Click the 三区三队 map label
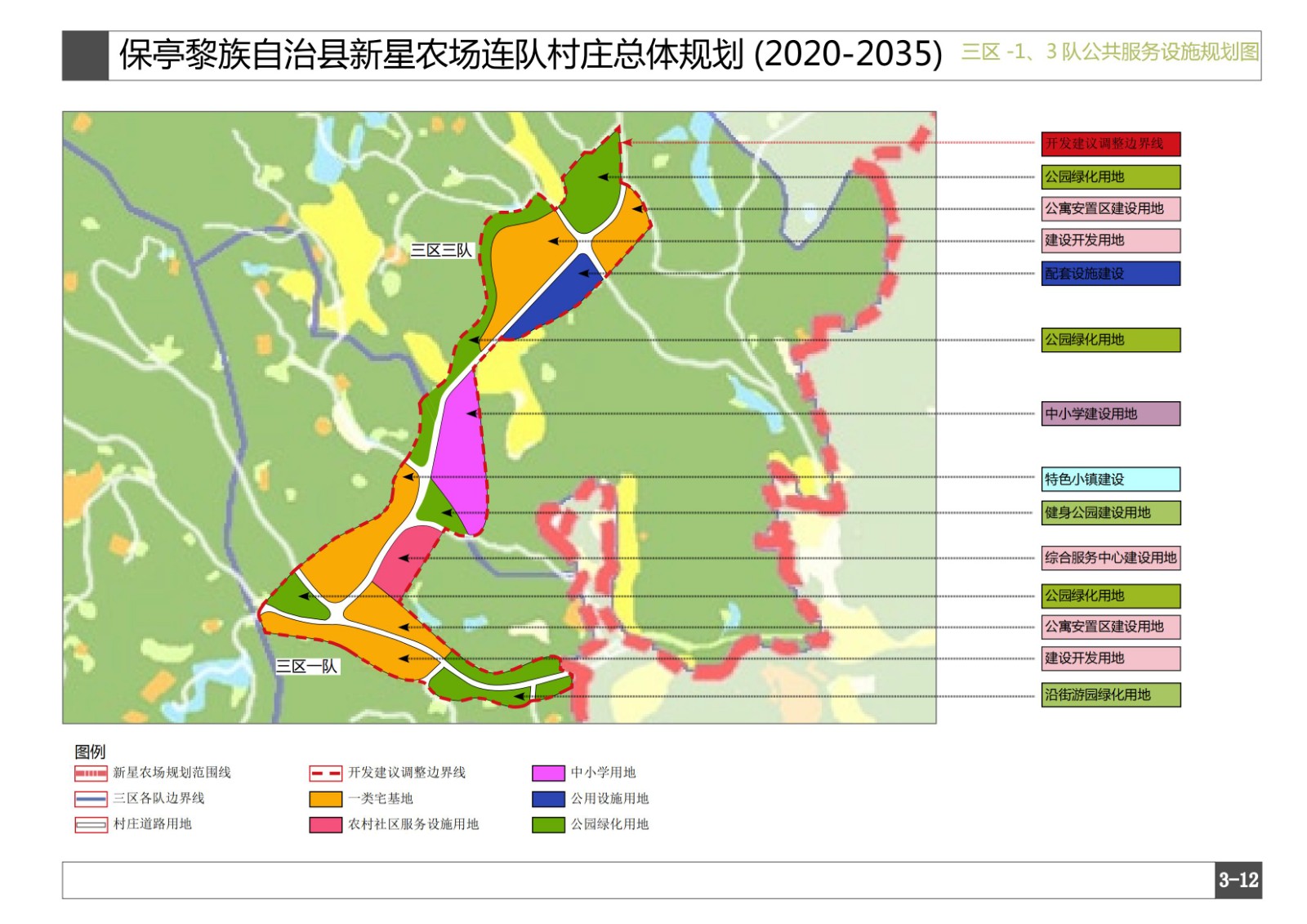The width and height of the screenshot is (1307, 924). coord(441,251)
